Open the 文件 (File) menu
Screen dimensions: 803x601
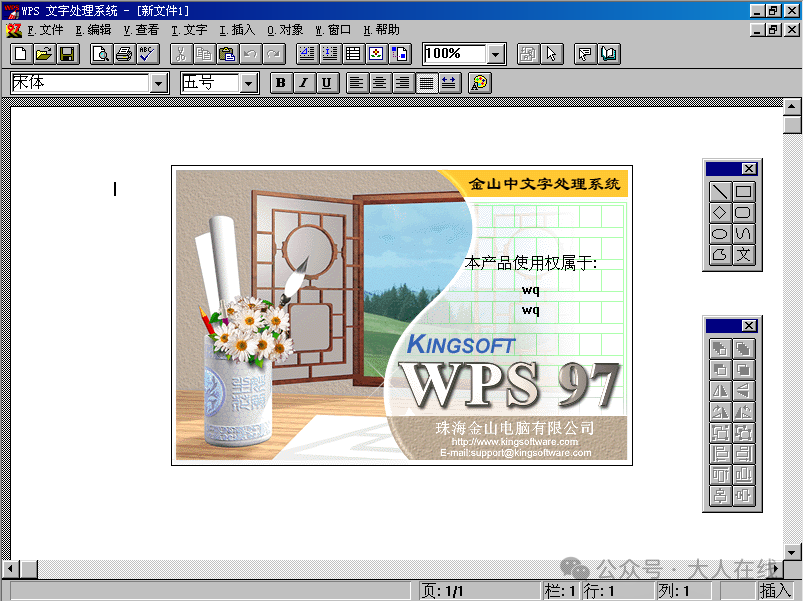(45, 30)
